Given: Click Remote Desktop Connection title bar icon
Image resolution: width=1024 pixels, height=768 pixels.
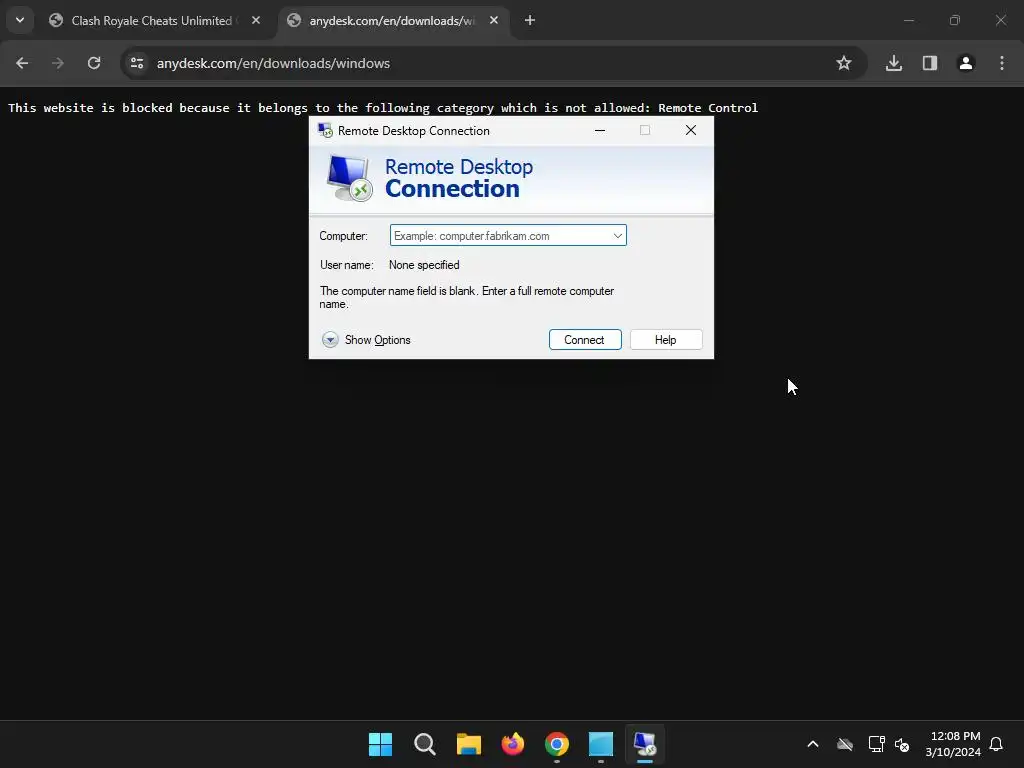Looking at the screenshot, I should (x=325, y=131).
